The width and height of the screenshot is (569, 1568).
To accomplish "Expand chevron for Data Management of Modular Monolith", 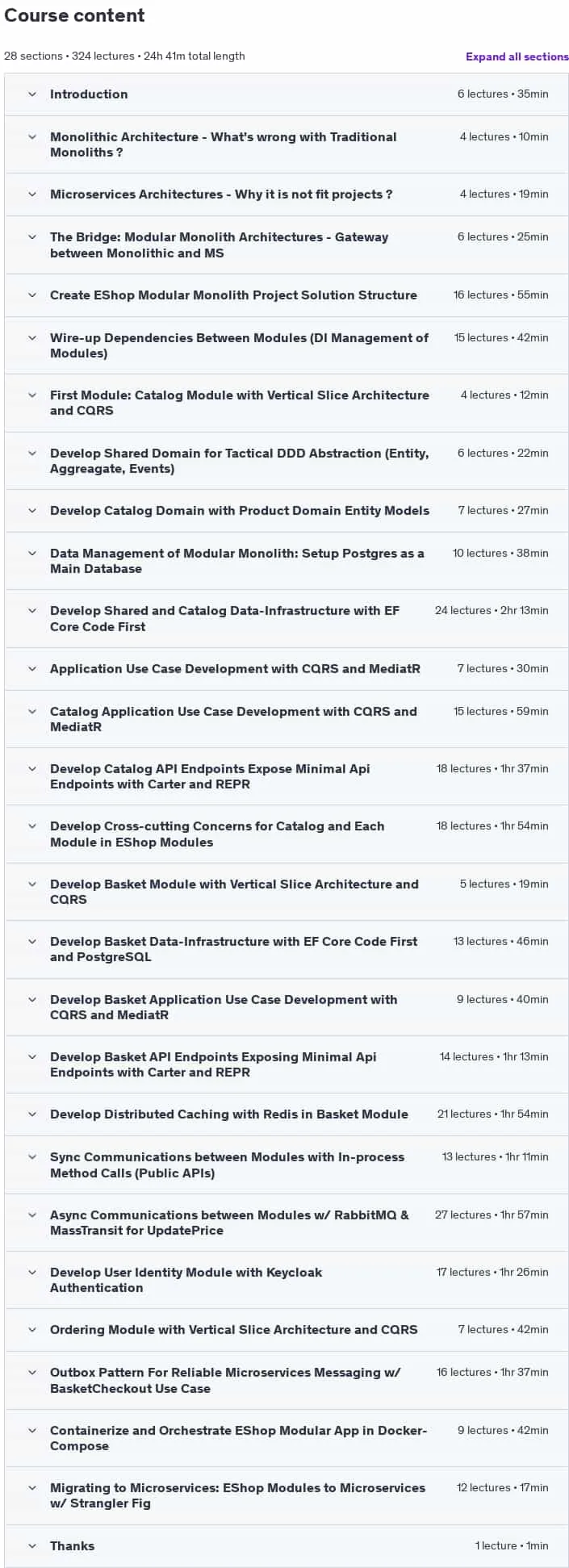I will [x=32, y=554].
